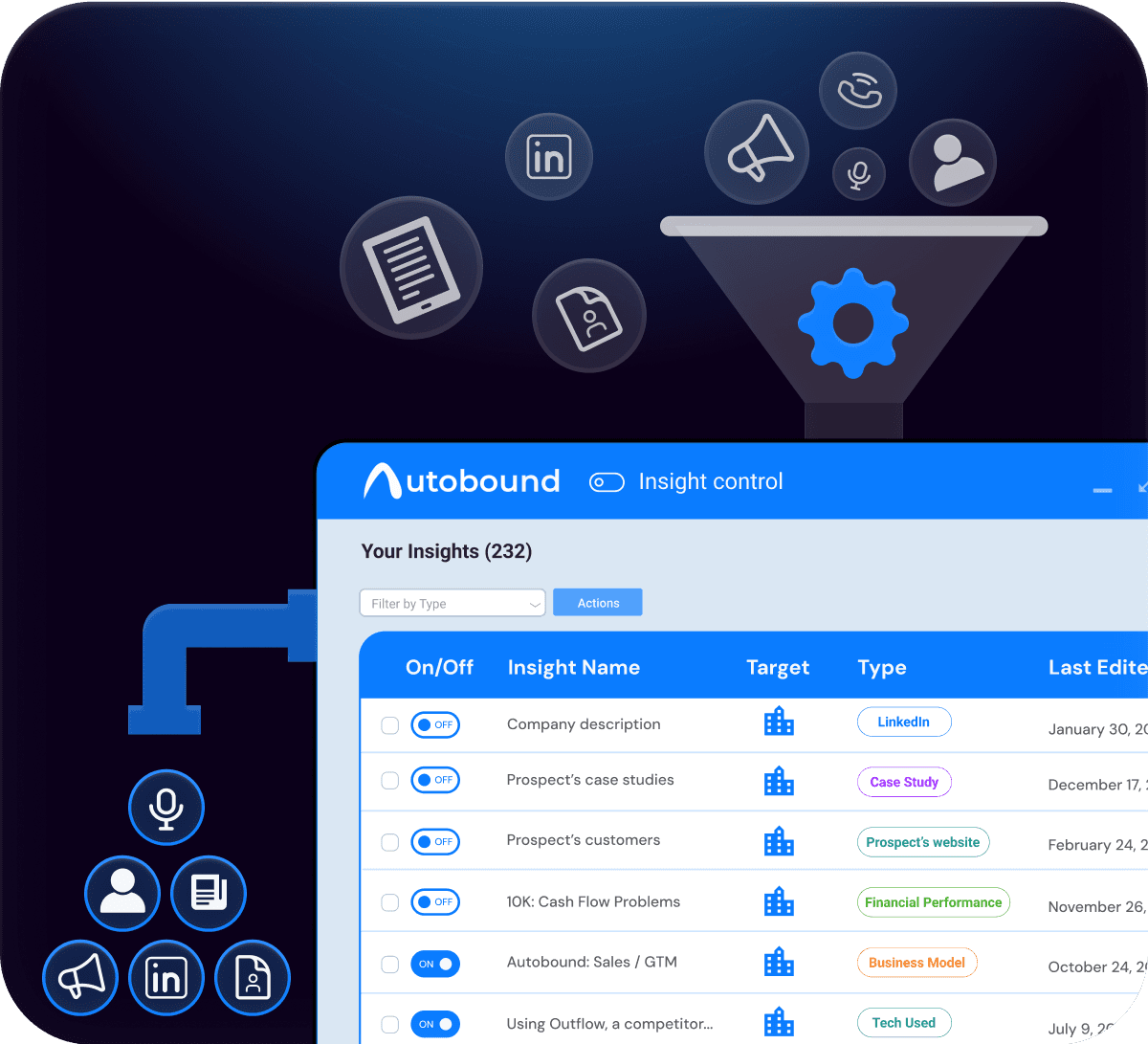
Task: Turn on the Company description toggle
Action: pyautogui.click(x=435, y=724)
